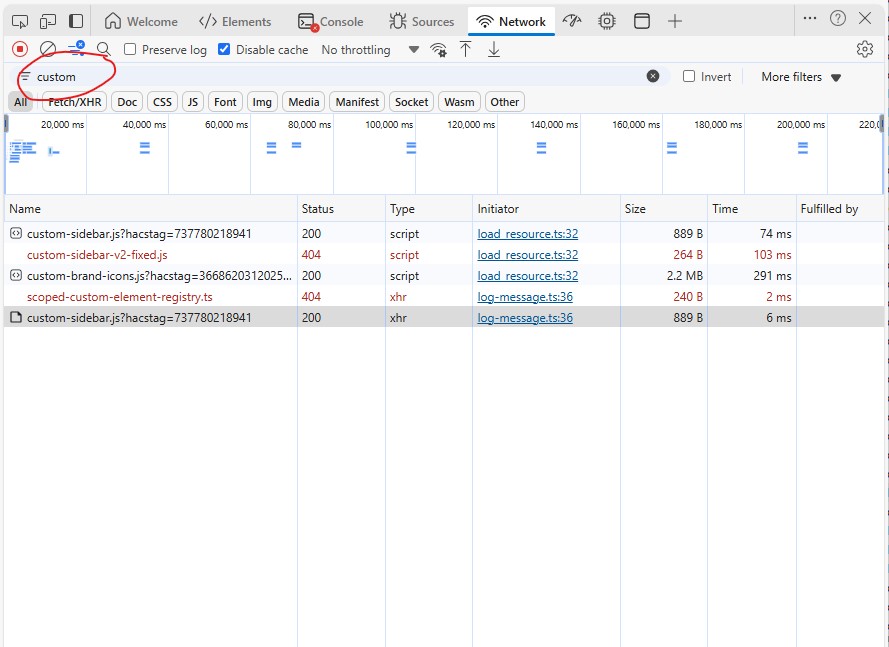
Task: Click the inspect element picker icon
Action: click(20, 21)
